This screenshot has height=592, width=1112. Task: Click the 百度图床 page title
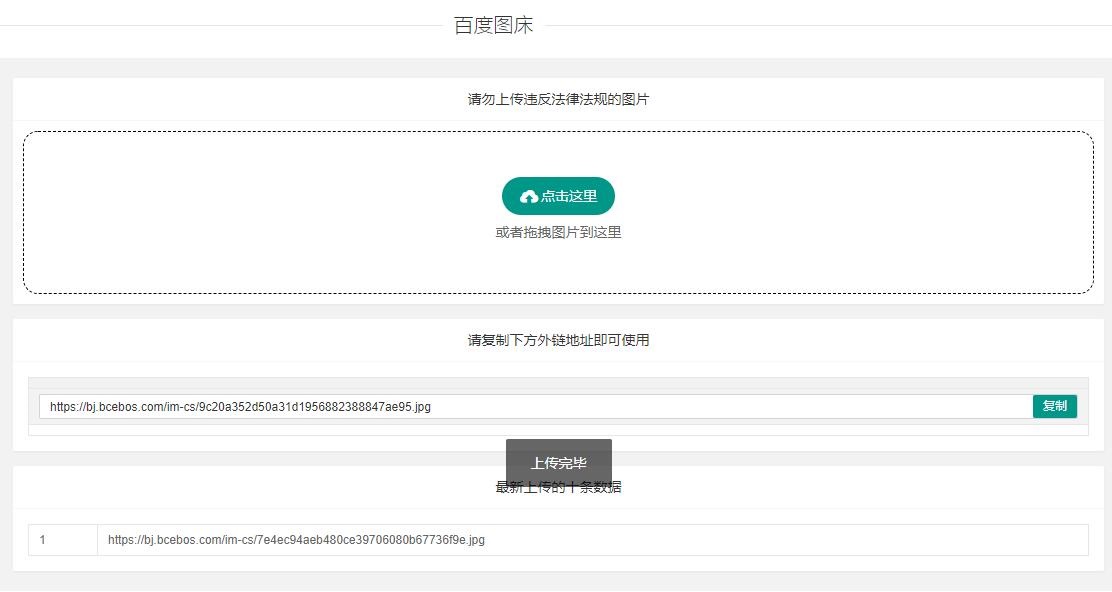[x=494, y=26]
